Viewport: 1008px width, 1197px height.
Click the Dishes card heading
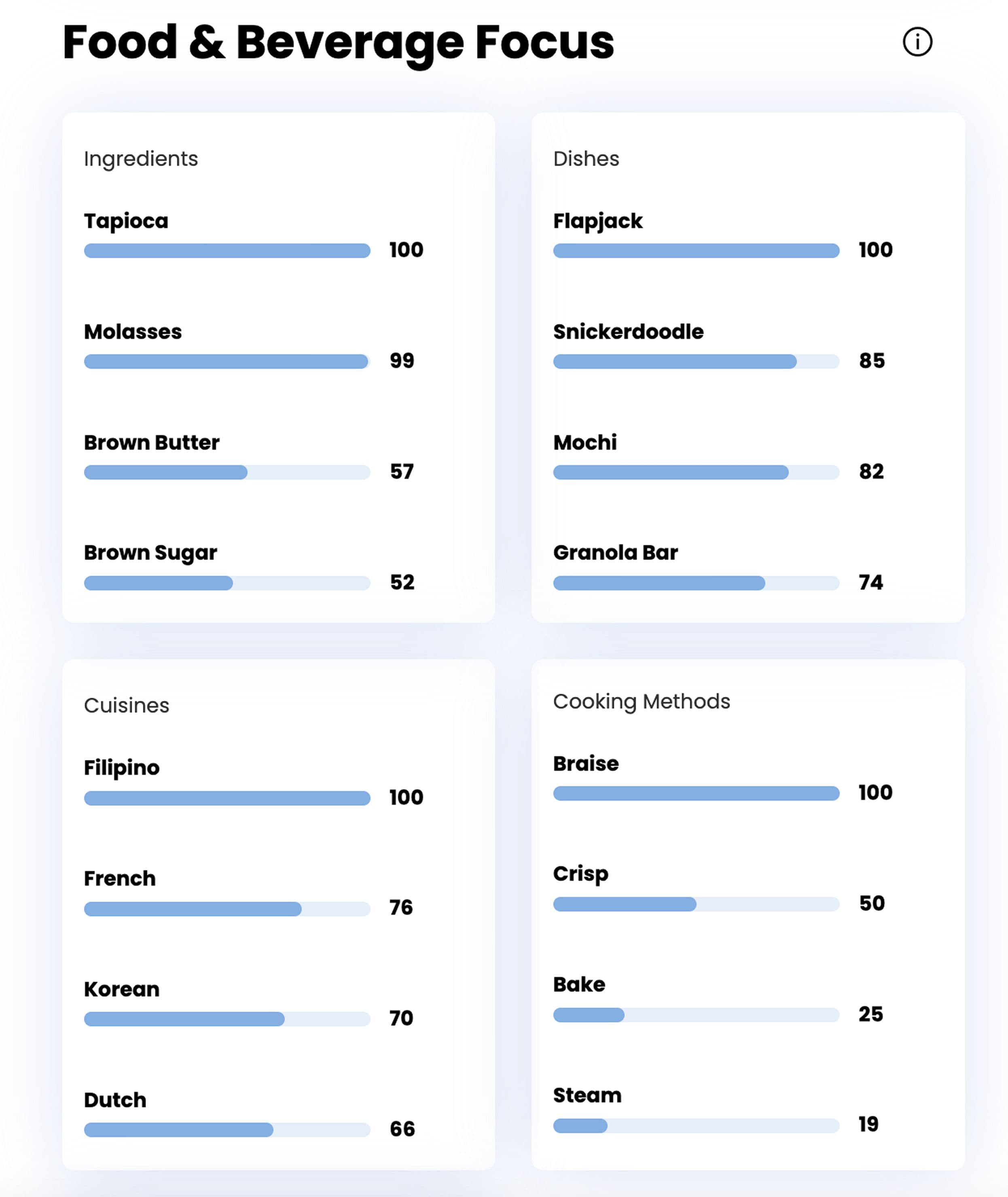tap(586, 159)
